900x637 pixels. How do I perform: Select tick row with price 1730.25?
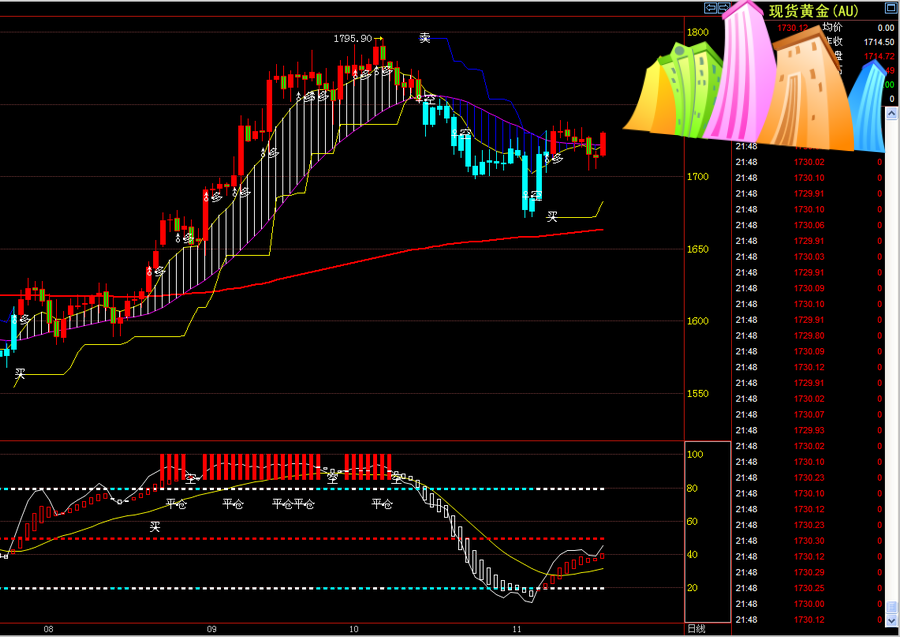[809, 588]
